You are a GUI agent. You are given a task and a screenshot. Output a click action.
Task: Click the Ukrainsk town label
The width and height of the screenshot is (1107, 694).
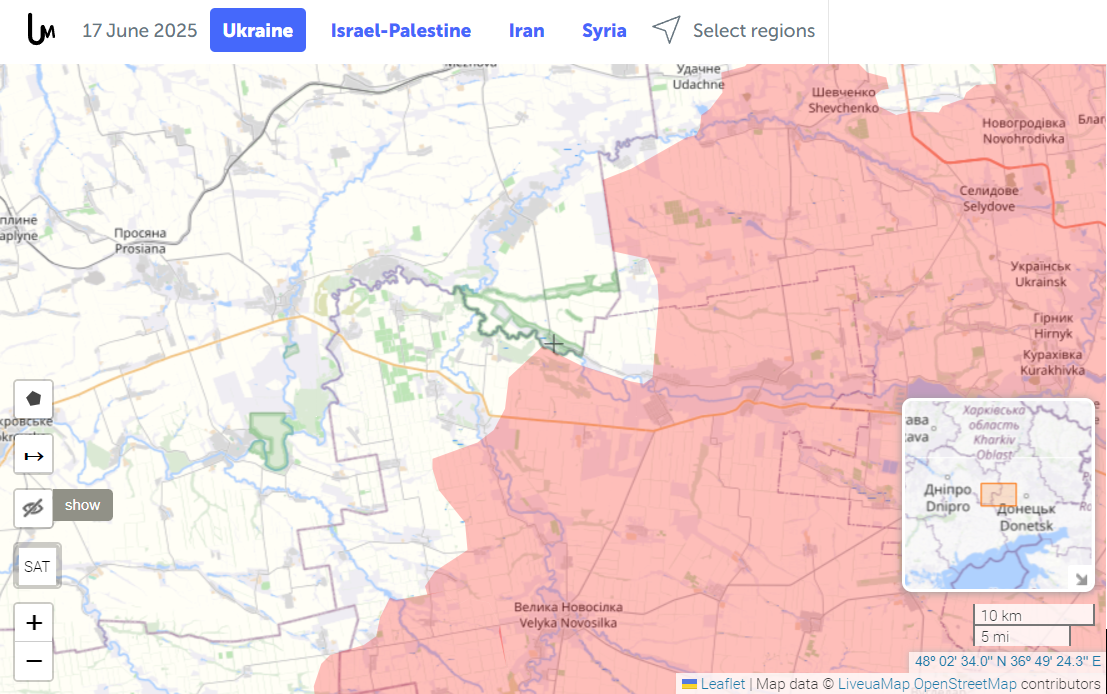[x=1041, y=274]
